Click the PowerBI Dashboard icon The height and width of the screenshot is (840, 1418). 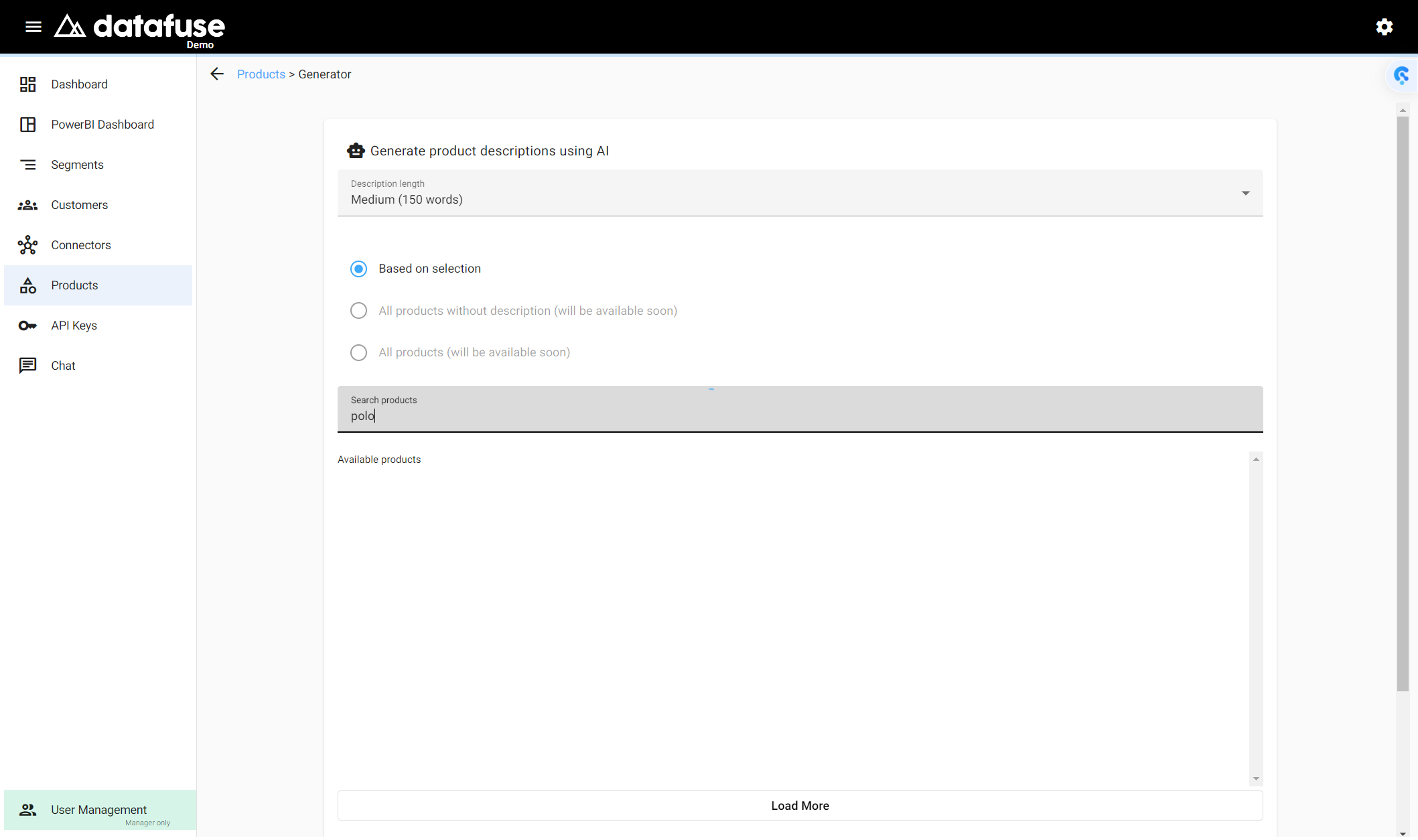[27, 125]
